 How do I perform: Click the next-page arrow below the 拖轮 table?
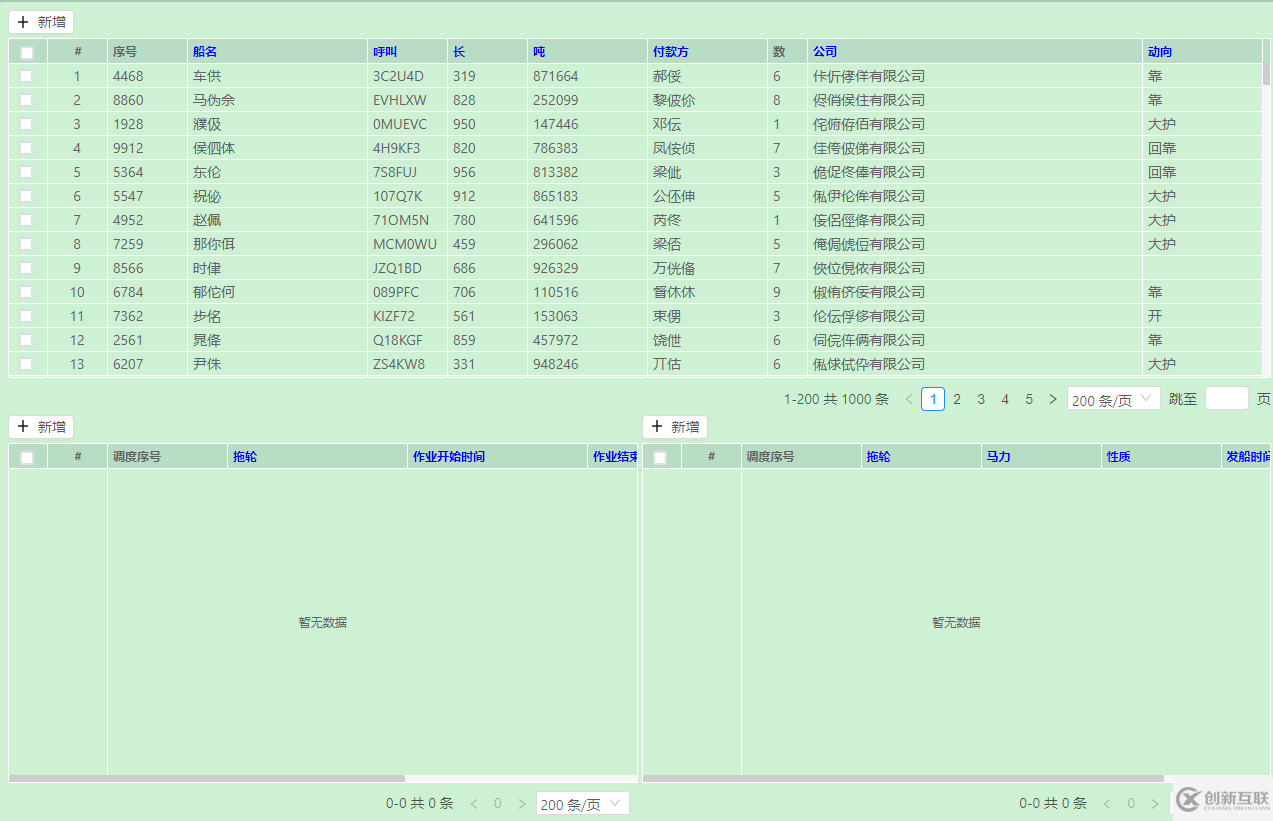[521, 802]
